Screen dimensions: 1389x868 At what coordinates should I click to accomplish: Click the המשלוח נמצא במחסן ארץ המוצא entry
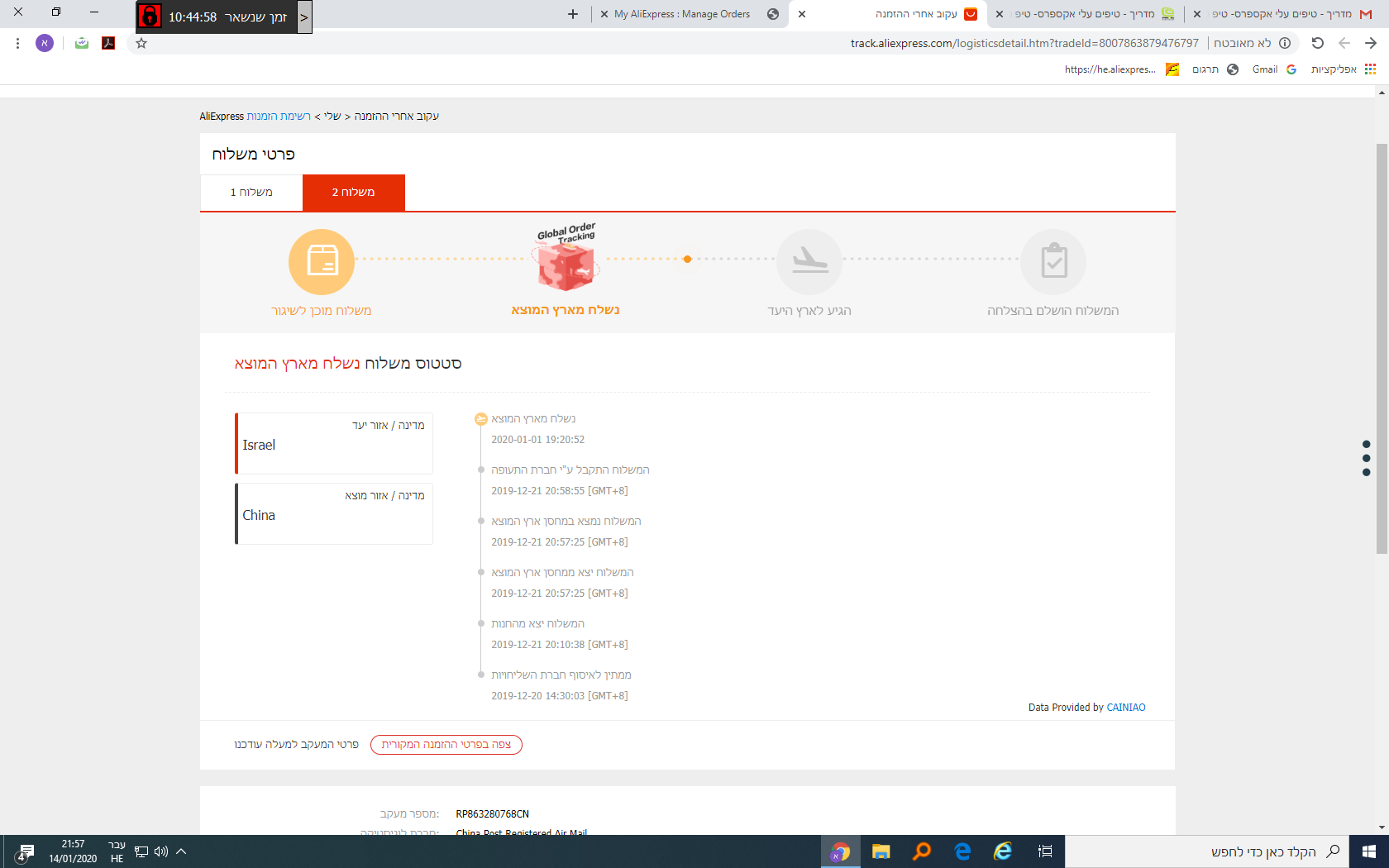566,522
